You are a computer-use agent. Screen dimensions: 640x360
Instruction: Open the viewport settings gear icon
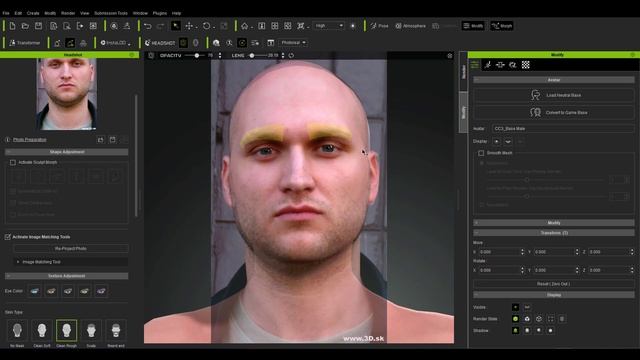449,56
